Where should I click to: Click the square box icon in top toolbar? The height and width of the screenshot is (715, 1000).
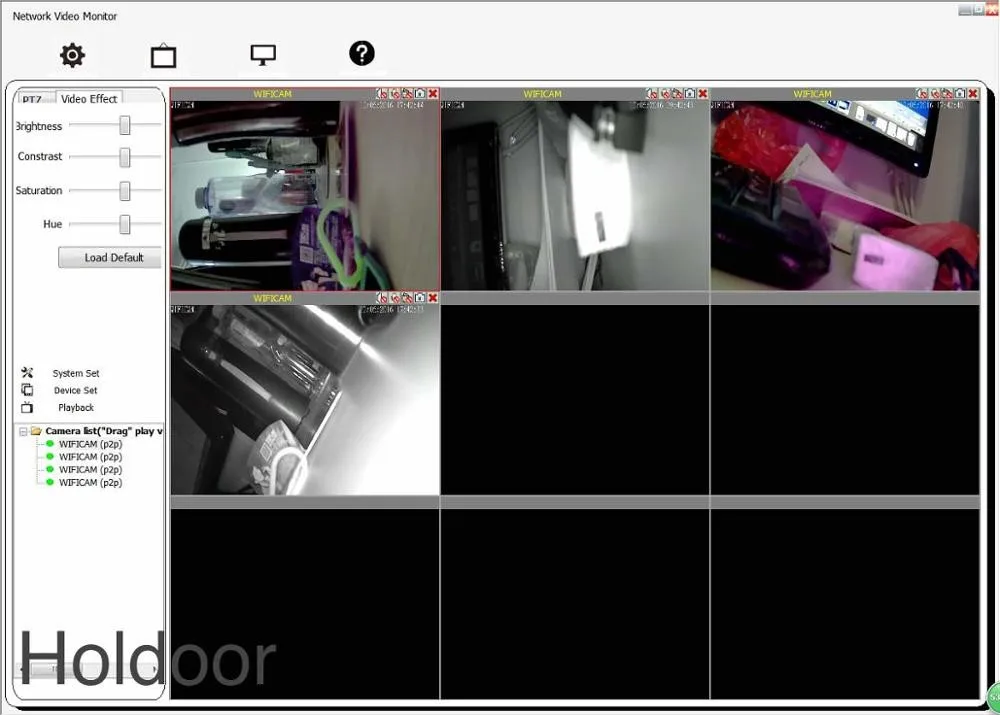click(x=163, y=55)
